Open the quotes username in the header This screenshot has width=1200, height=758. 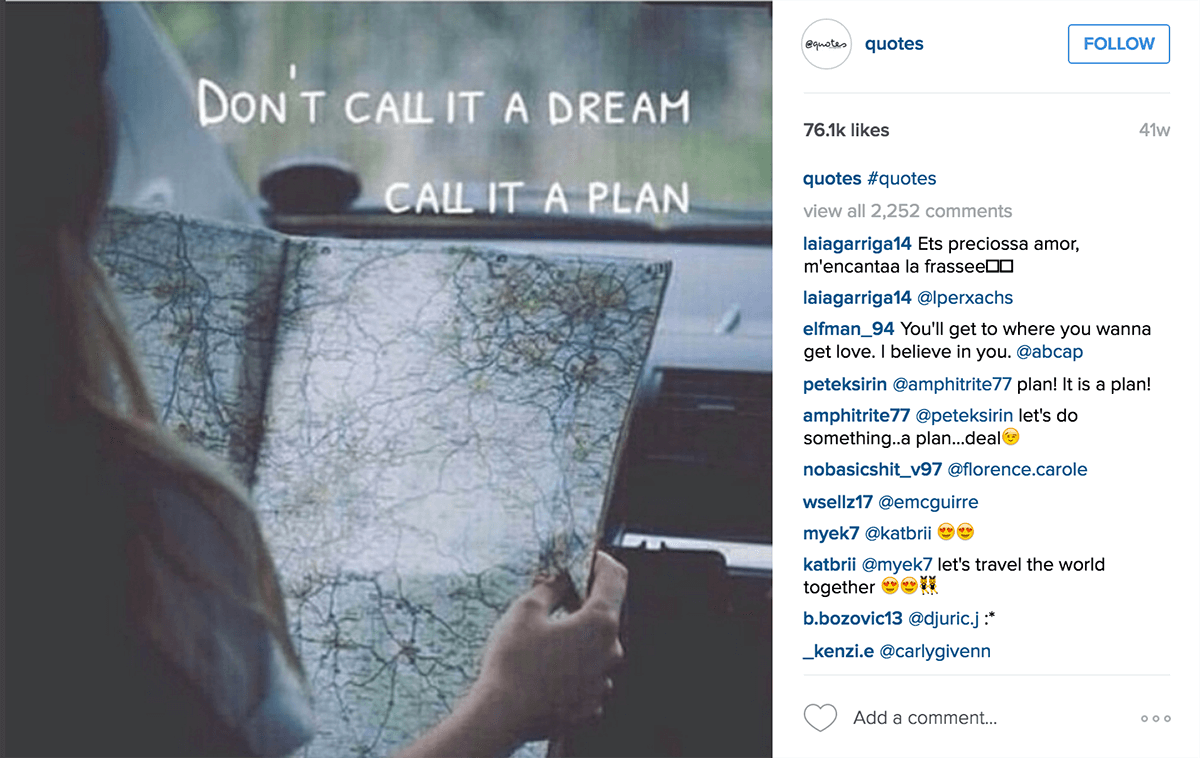click(x=894, y=44)
